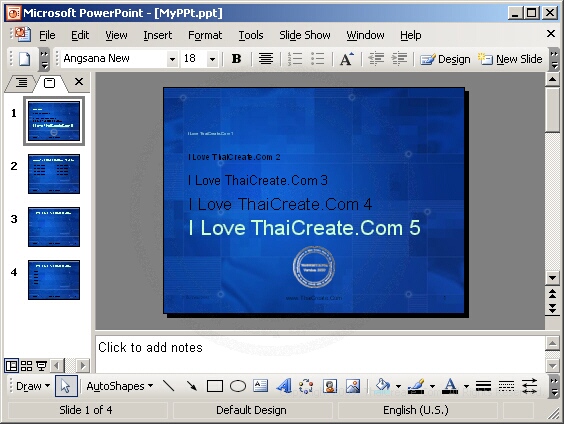Open the font size dropdown
Image resolution: width=564 pixels, height=424 pixels.
(x=213, y=59)
